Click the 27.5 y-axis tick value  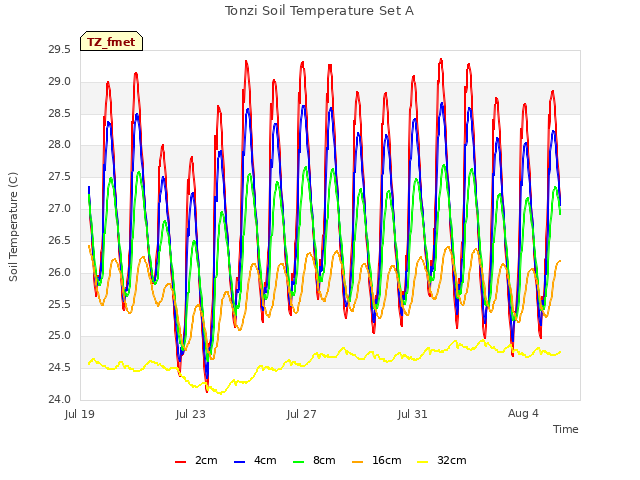pyautogui.click(x=60, y=177)
